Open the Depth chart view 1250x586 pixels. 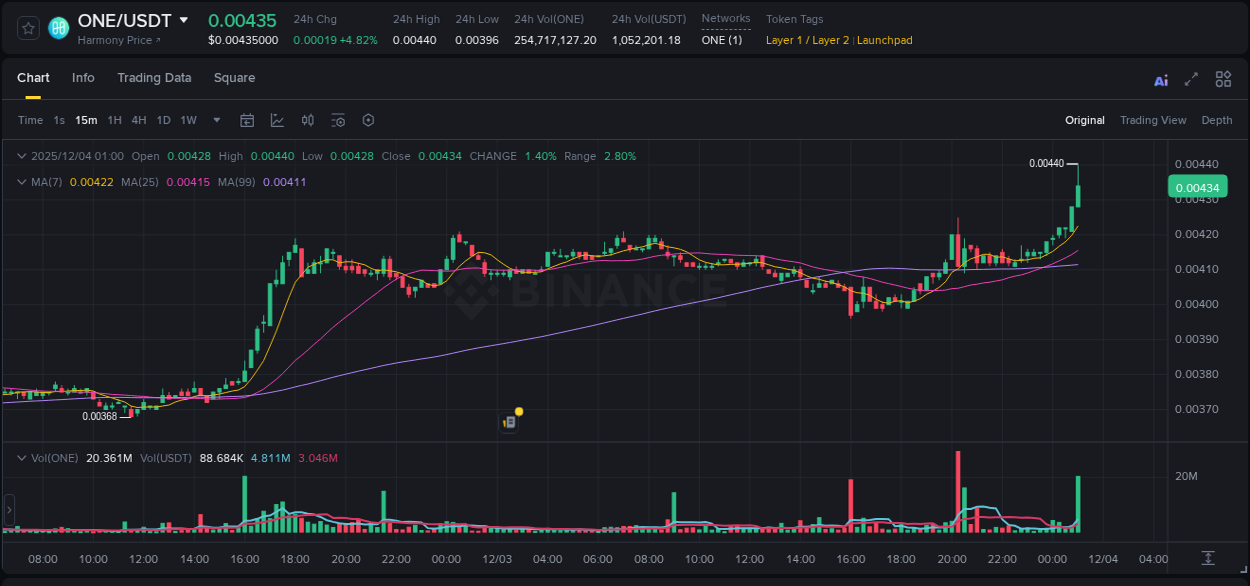pos(1217,120)
